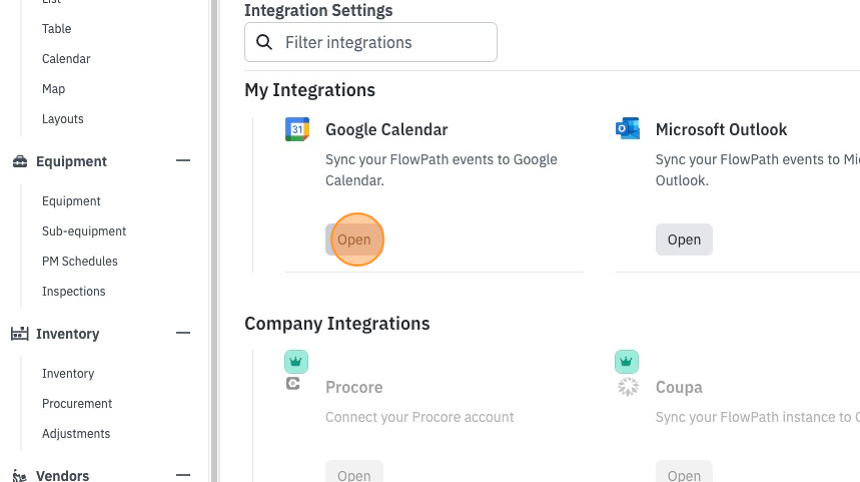Collapse the Inventory sidebar section
Screen dimensions: 860x482
pyautogui.click(x=183, y=333)
